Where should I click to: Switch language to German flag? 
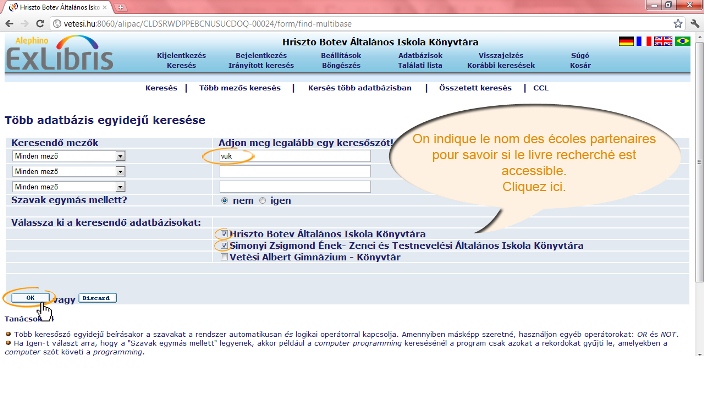[x=626, y=41]
